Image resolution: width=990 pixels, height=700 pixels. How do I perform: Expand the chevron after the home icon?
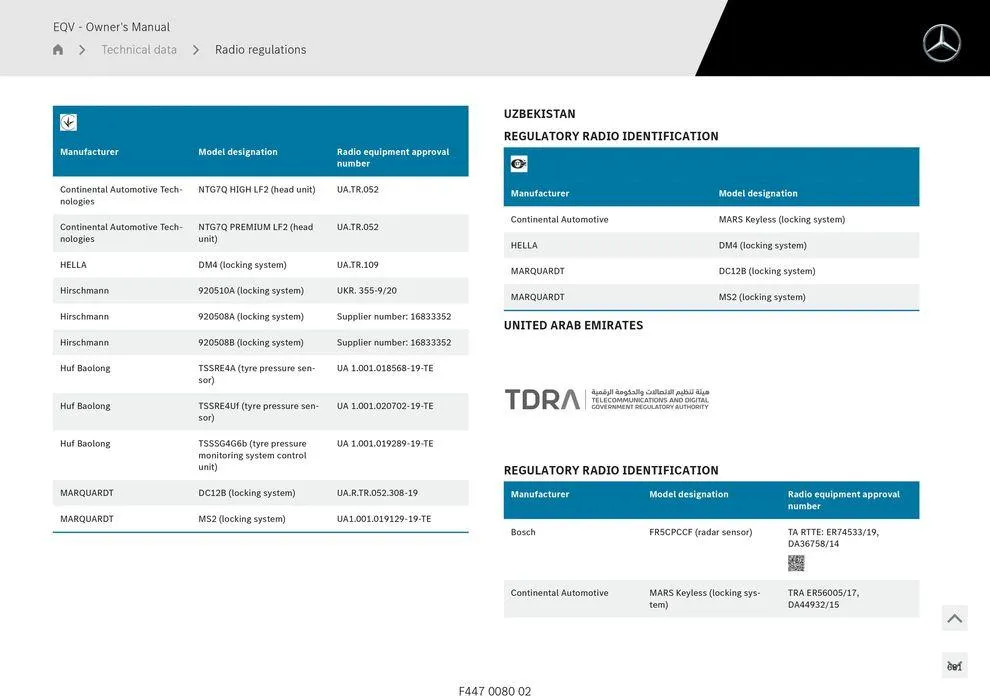[x=80, y=47]
